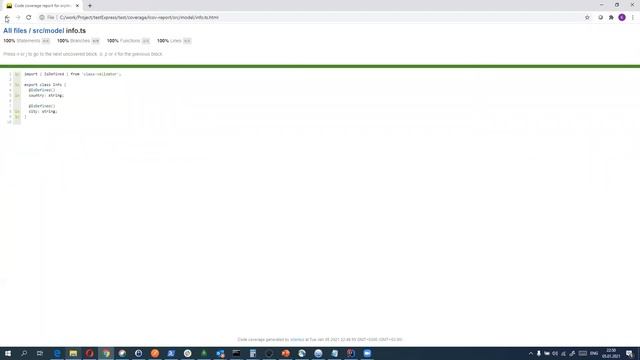640x360 pixels.
Task: Click the 100% Branches figure
Action: (63, 41)
